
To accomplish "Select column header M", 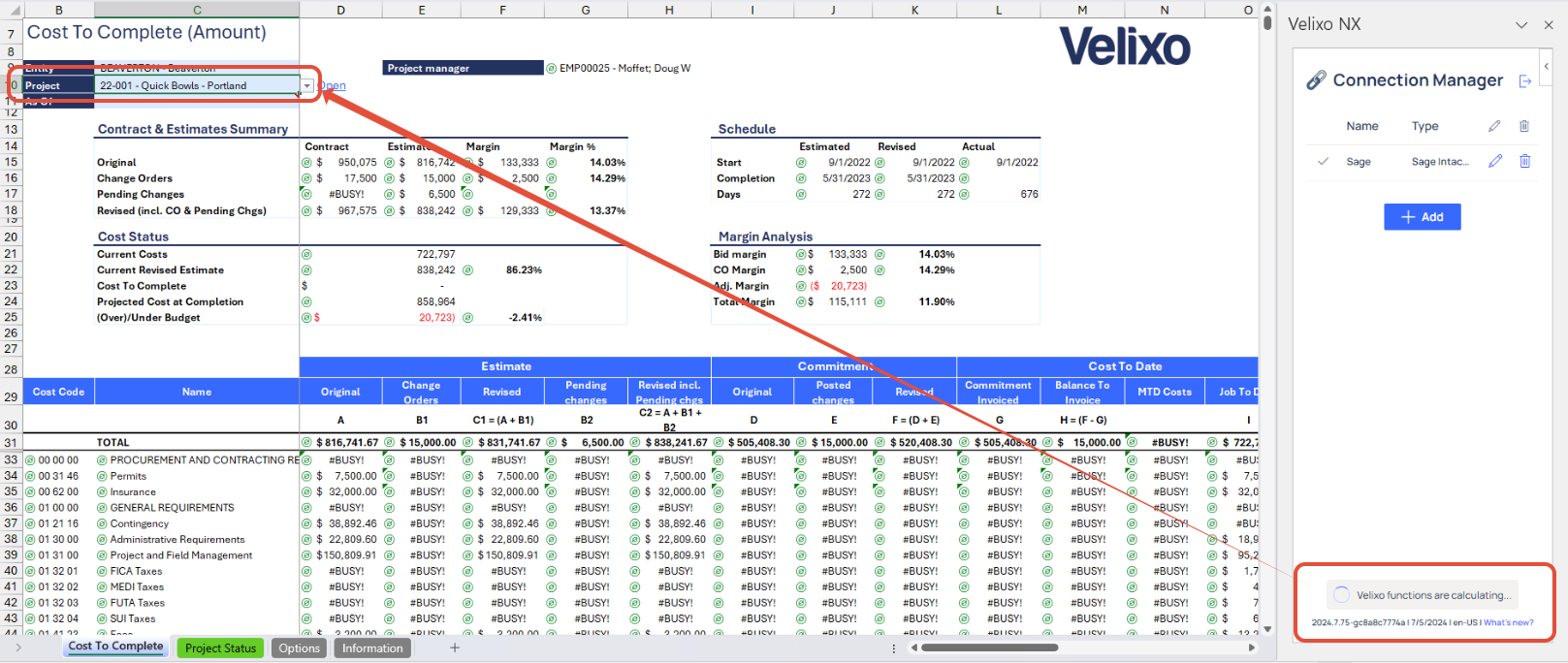I will point(1082,10).
